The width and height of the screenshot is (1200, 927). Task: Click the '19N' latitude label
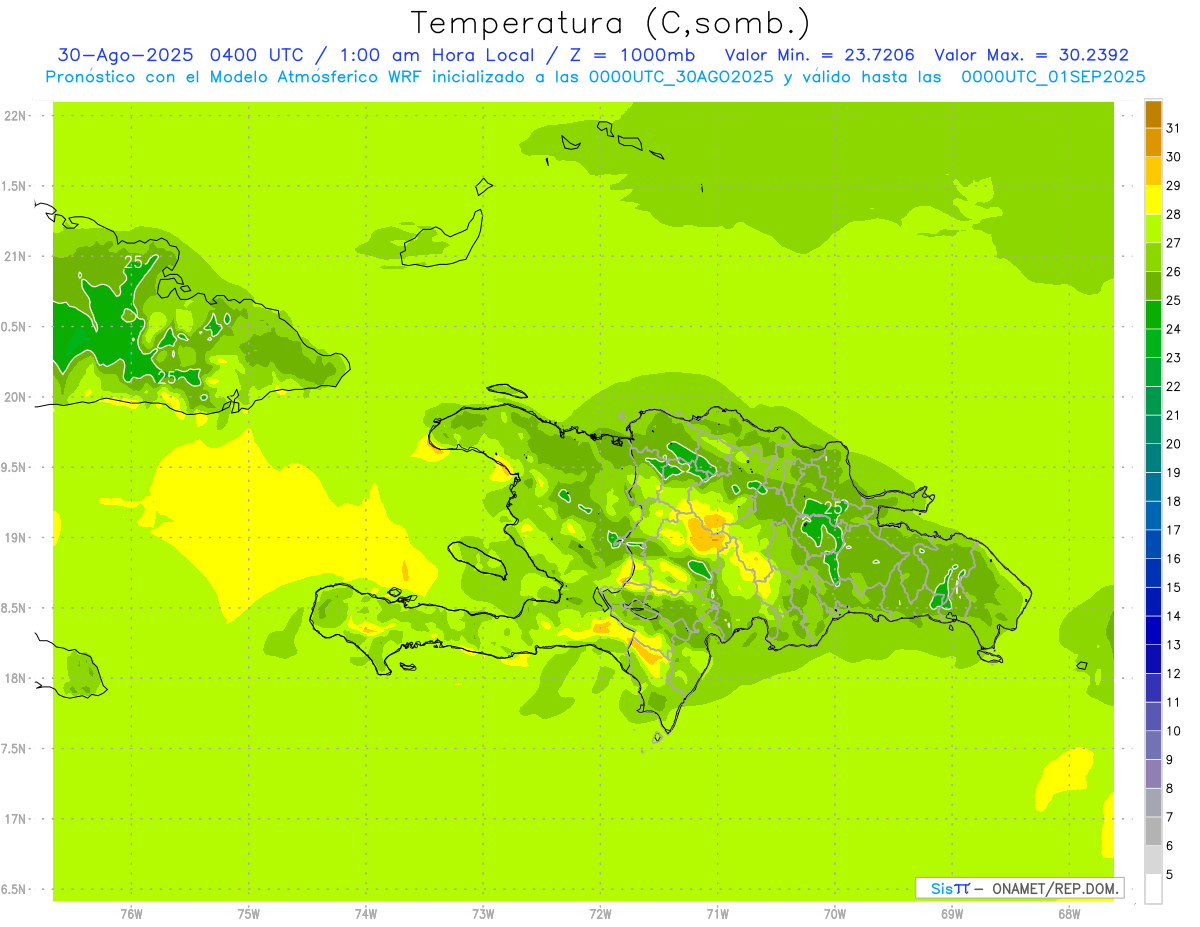(15, 538)
